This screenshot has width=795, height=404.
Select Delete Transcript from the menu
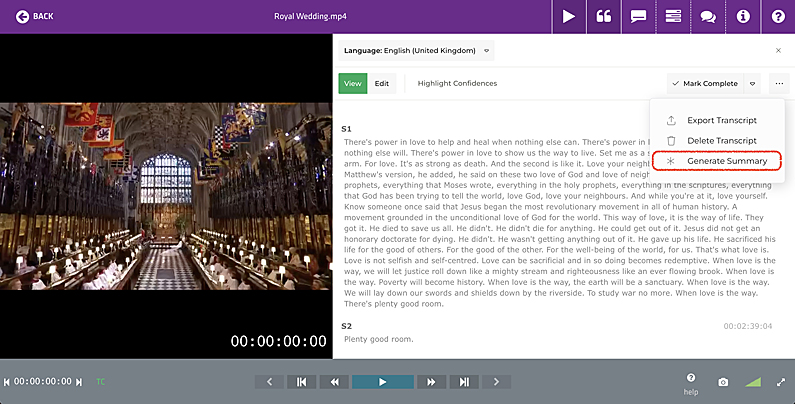click(x=717, y=140)
